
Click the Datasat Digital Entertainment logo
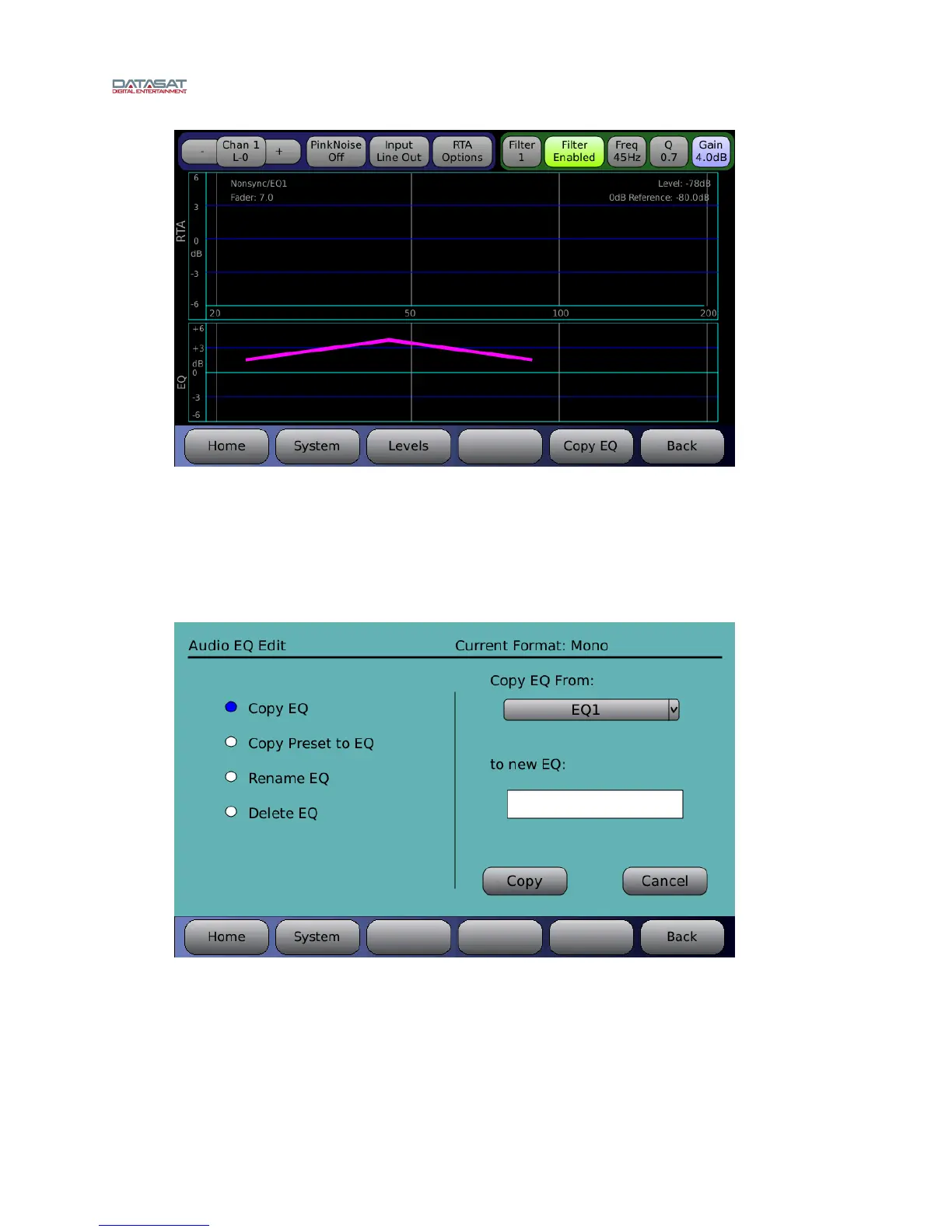point(150,86)
